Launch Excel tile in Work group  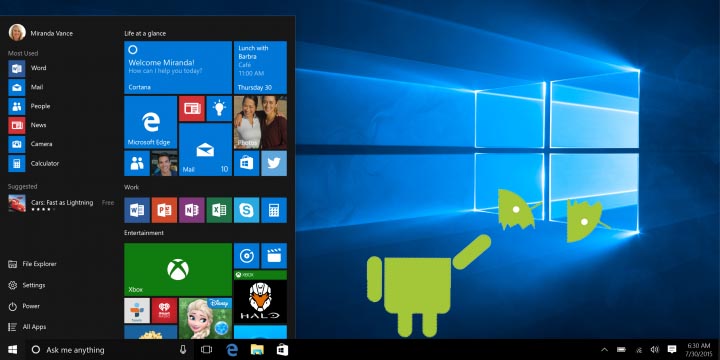coord(219,210)
